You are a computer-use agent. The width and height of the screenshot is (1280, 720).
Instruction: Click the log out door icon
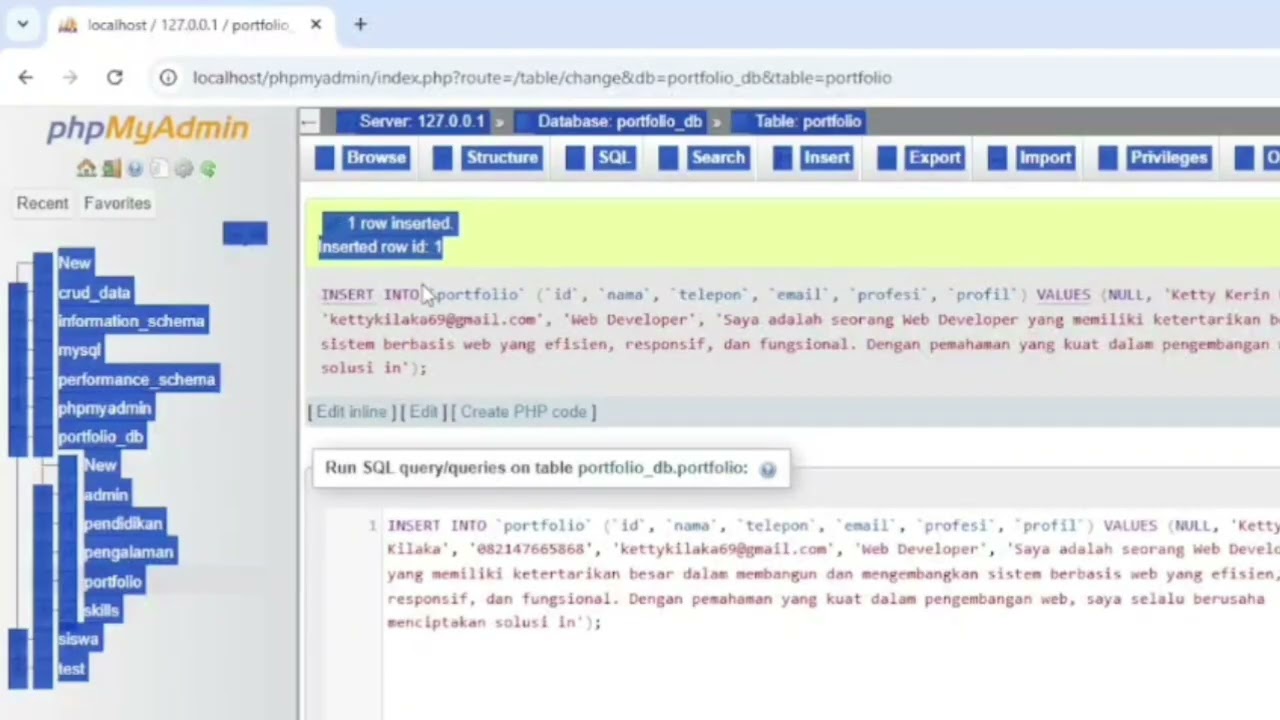(111, 169)
